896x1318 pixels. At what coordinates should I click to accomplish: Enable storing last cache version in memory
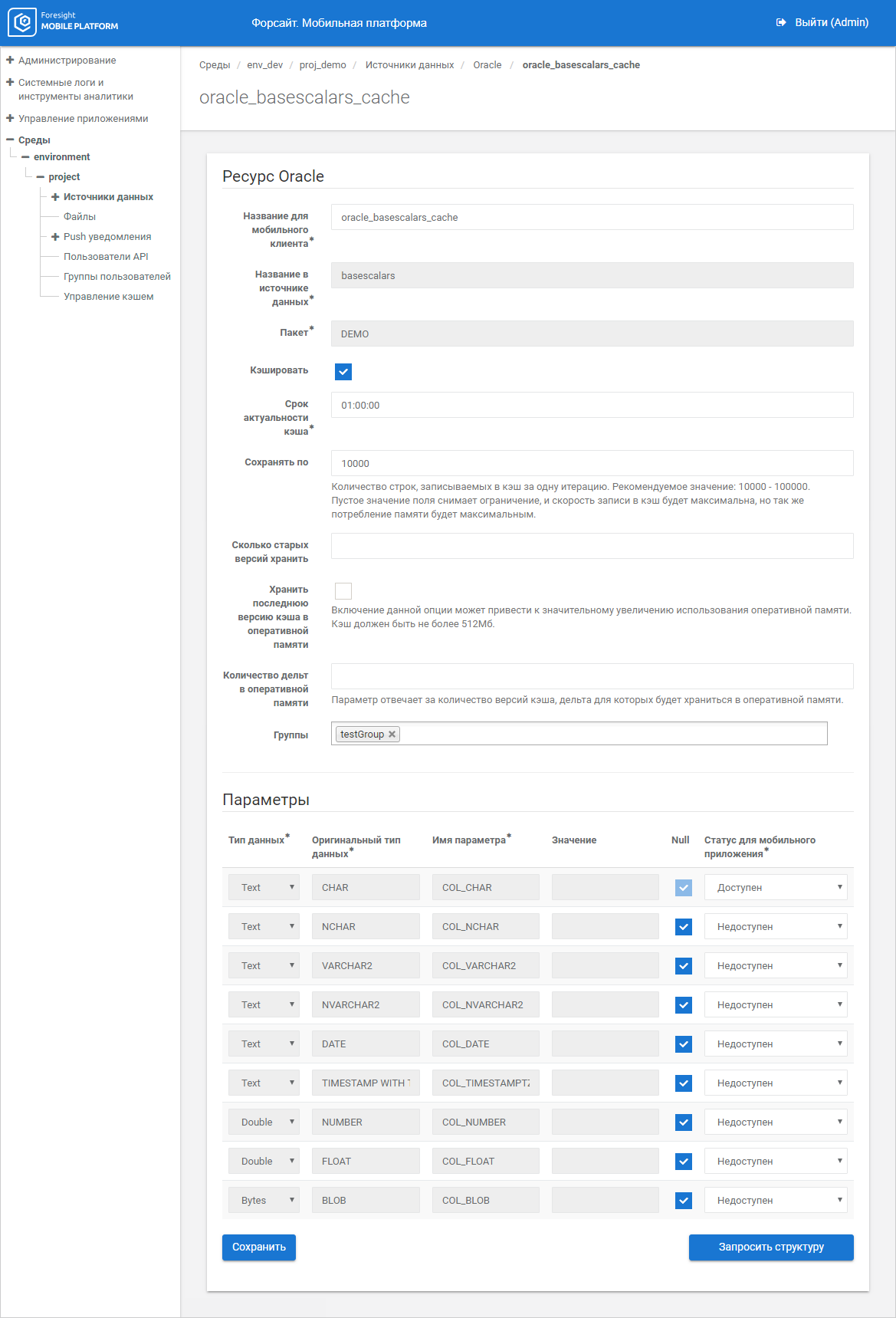[x=343, y=591]
